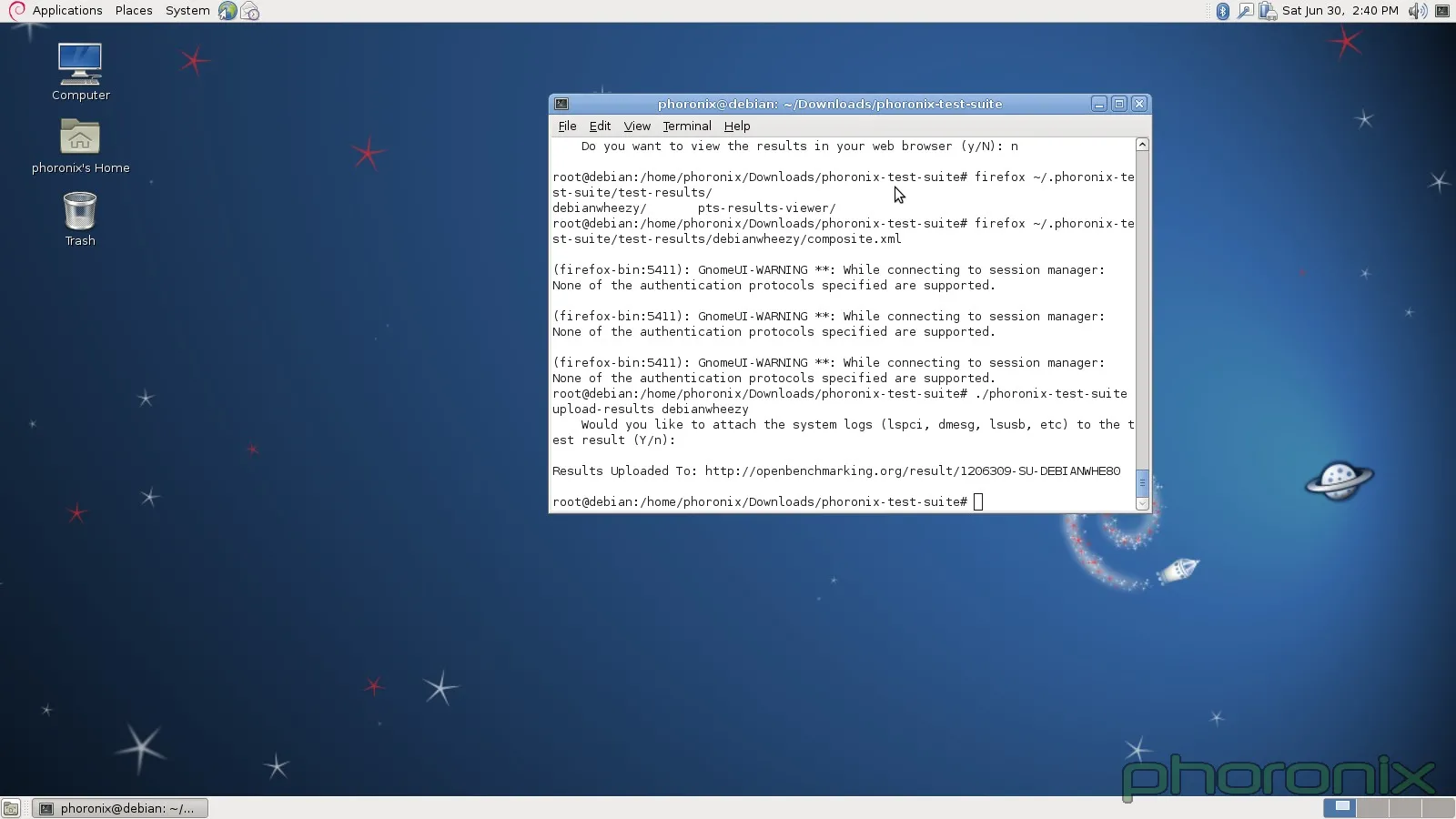
Task: Click 'pts-results-viewer/' listing text
Action: [x=766, y=208]
